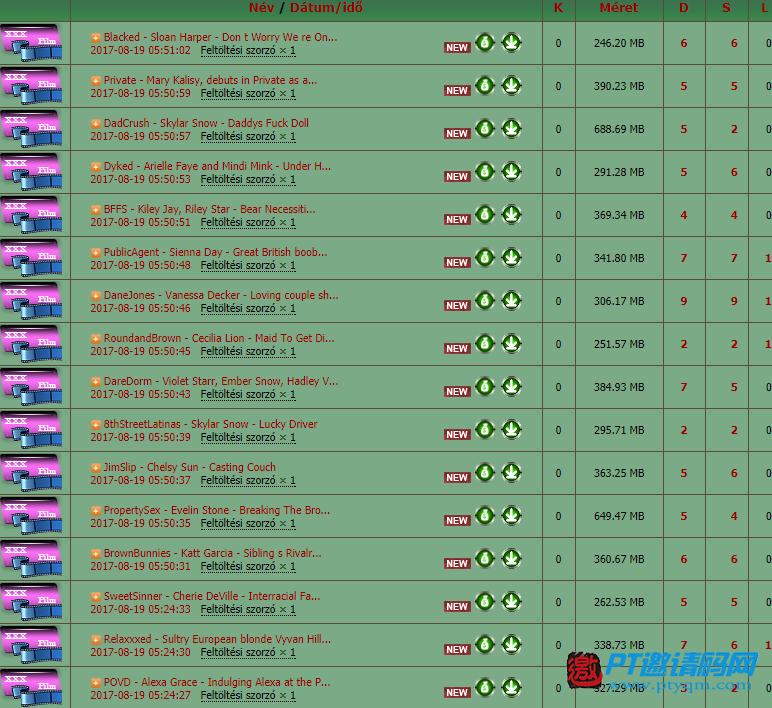The image size is (772, 708).
Task: Click download arrow for BFFS - Kiley Jay row
Action: [512, 214]
